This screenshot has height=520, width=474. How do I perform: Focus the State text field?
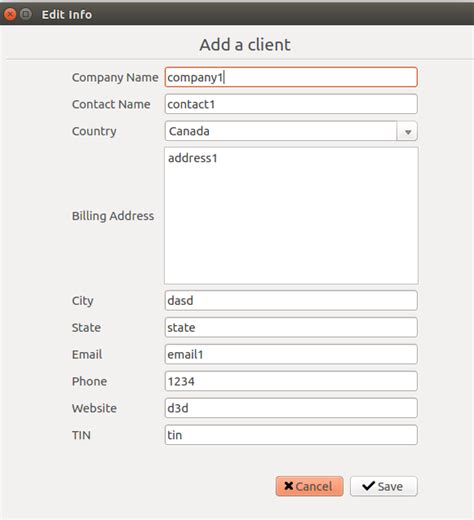[x=291, y=327]
